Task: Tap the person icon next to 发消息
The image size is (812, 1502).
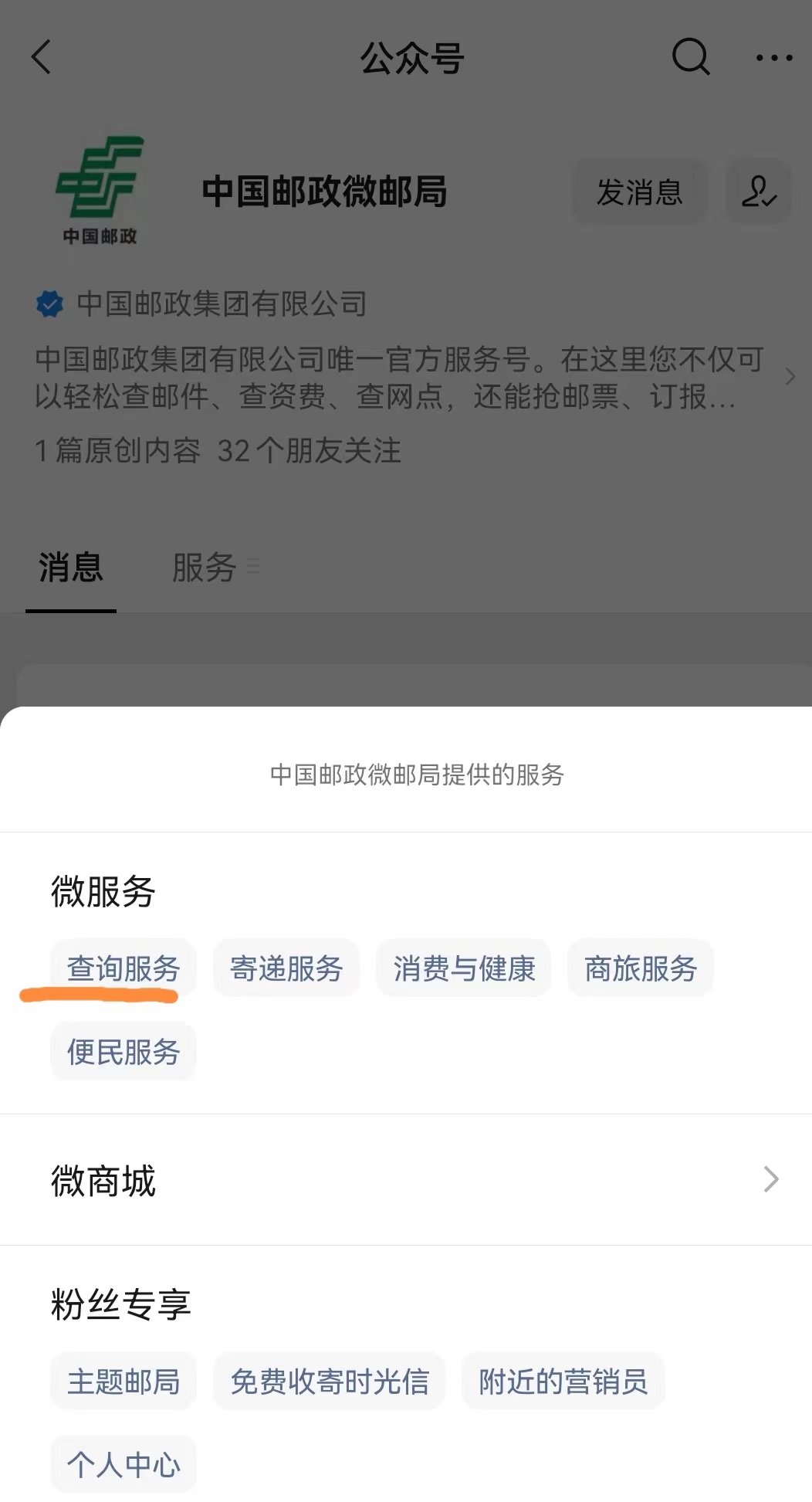Action: 759,192
